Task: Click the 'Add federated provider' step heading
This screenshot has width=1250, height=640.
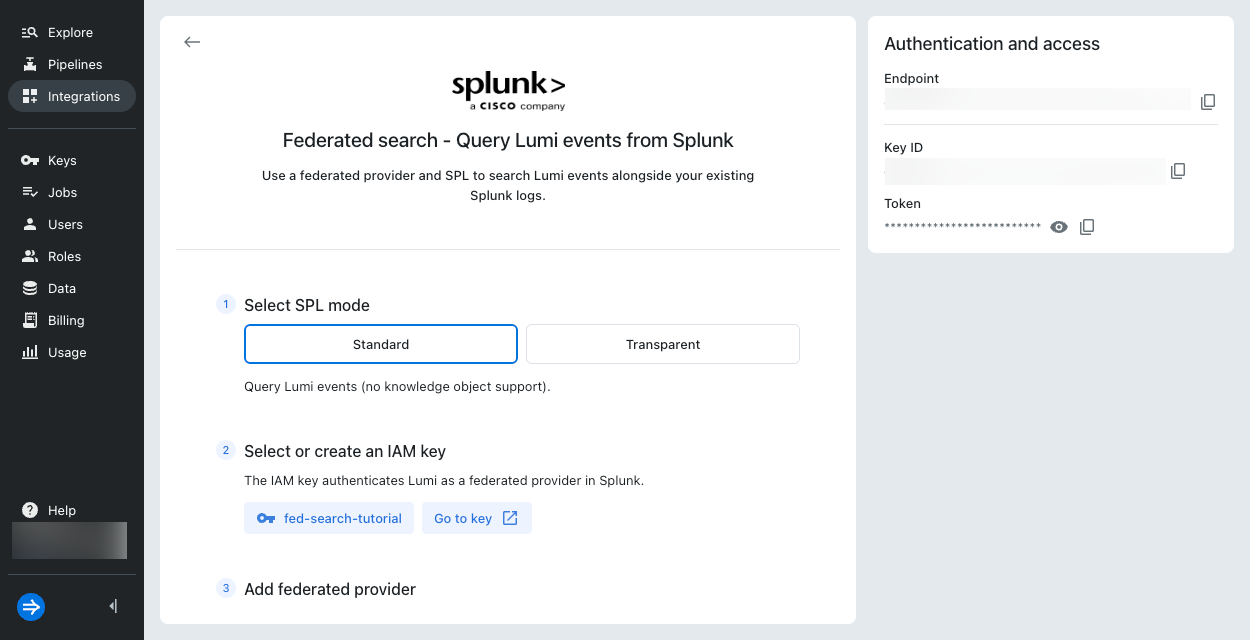Action: point(330,589)
